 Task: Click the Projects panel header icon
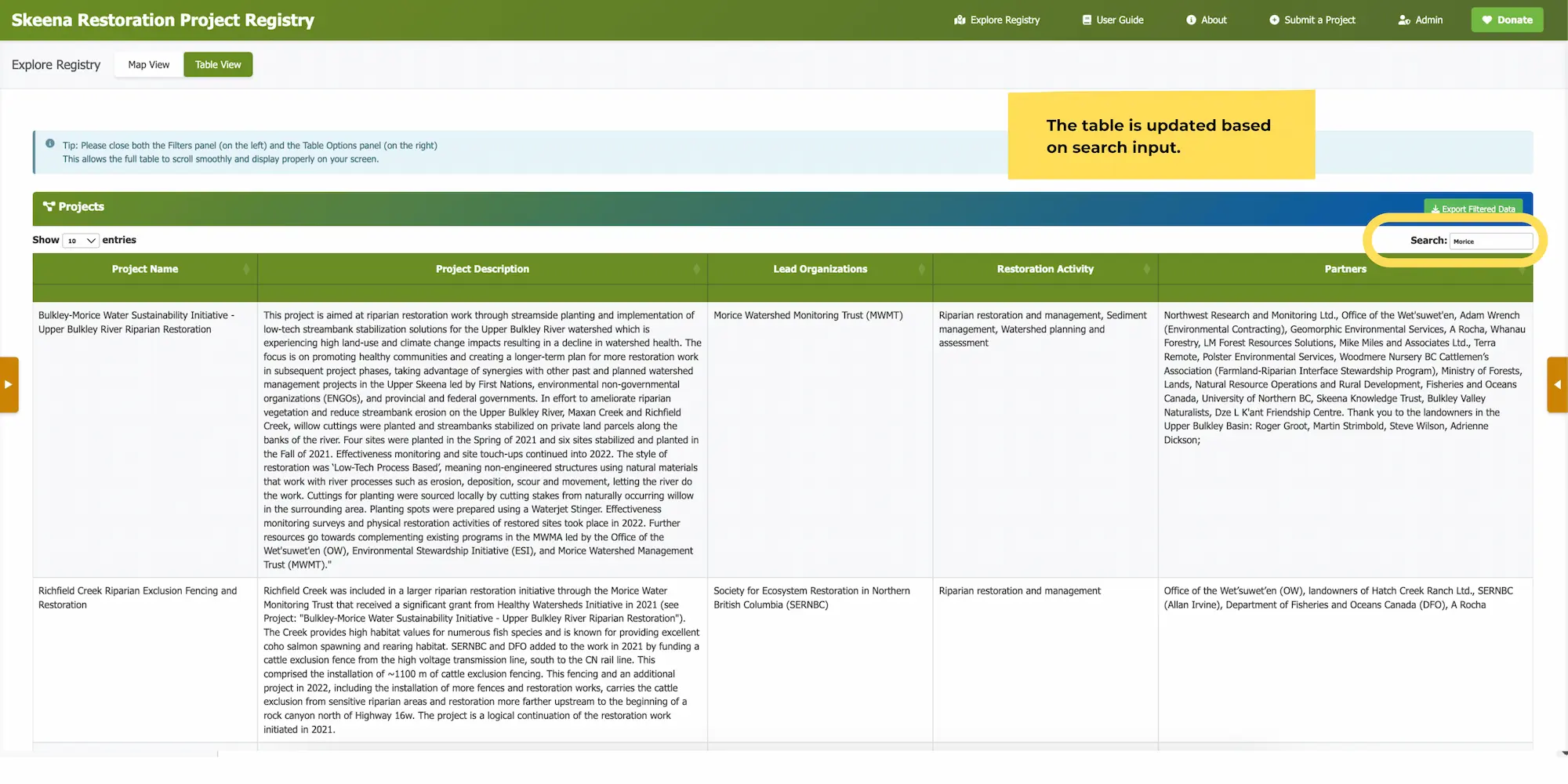(49, 207)
